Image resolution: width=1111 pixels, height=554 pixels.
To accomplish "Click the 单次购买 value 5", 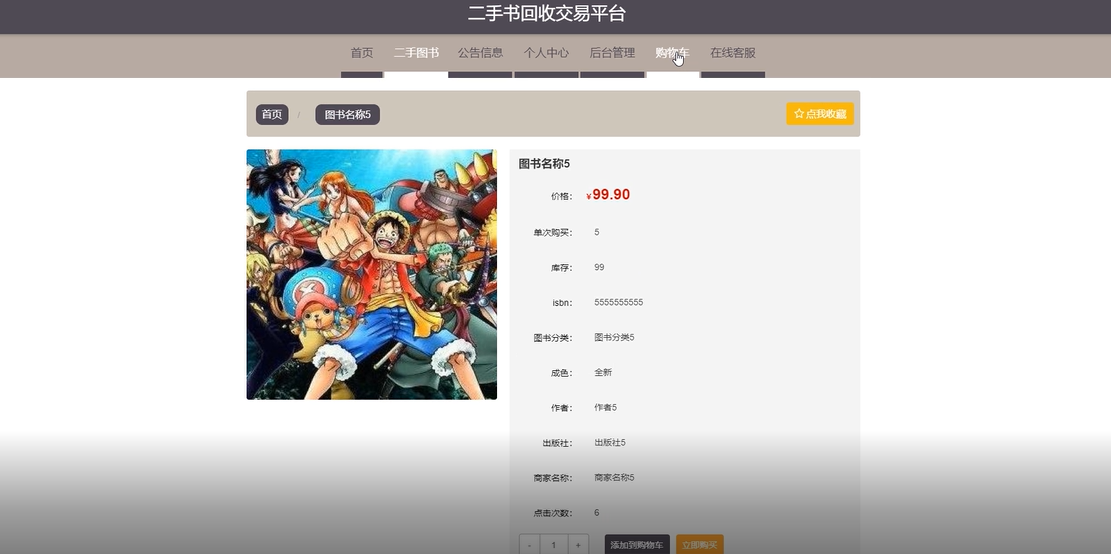I will [597, 232].
